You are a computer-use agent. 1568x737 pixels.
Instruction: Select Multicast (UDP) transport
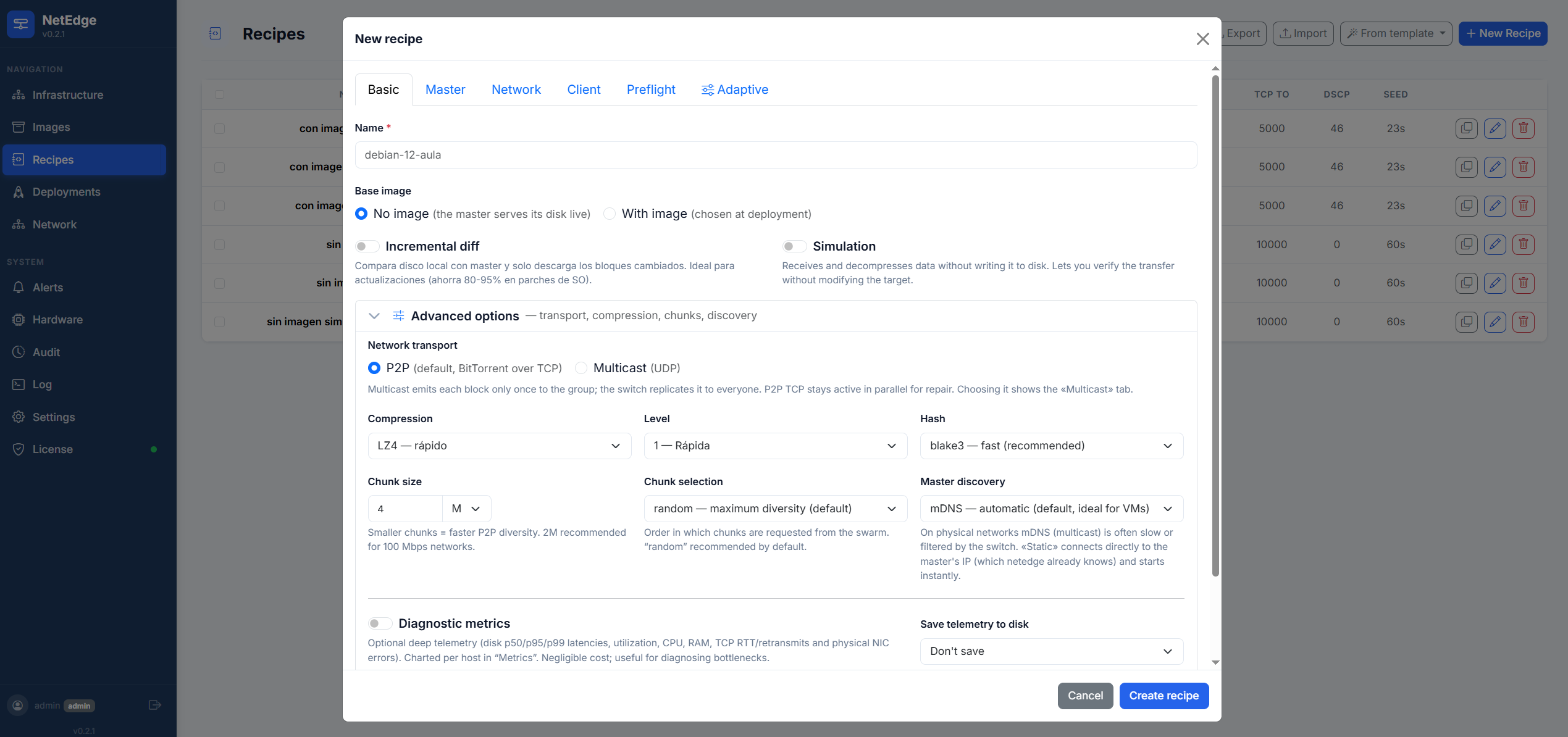click(581, 368)
